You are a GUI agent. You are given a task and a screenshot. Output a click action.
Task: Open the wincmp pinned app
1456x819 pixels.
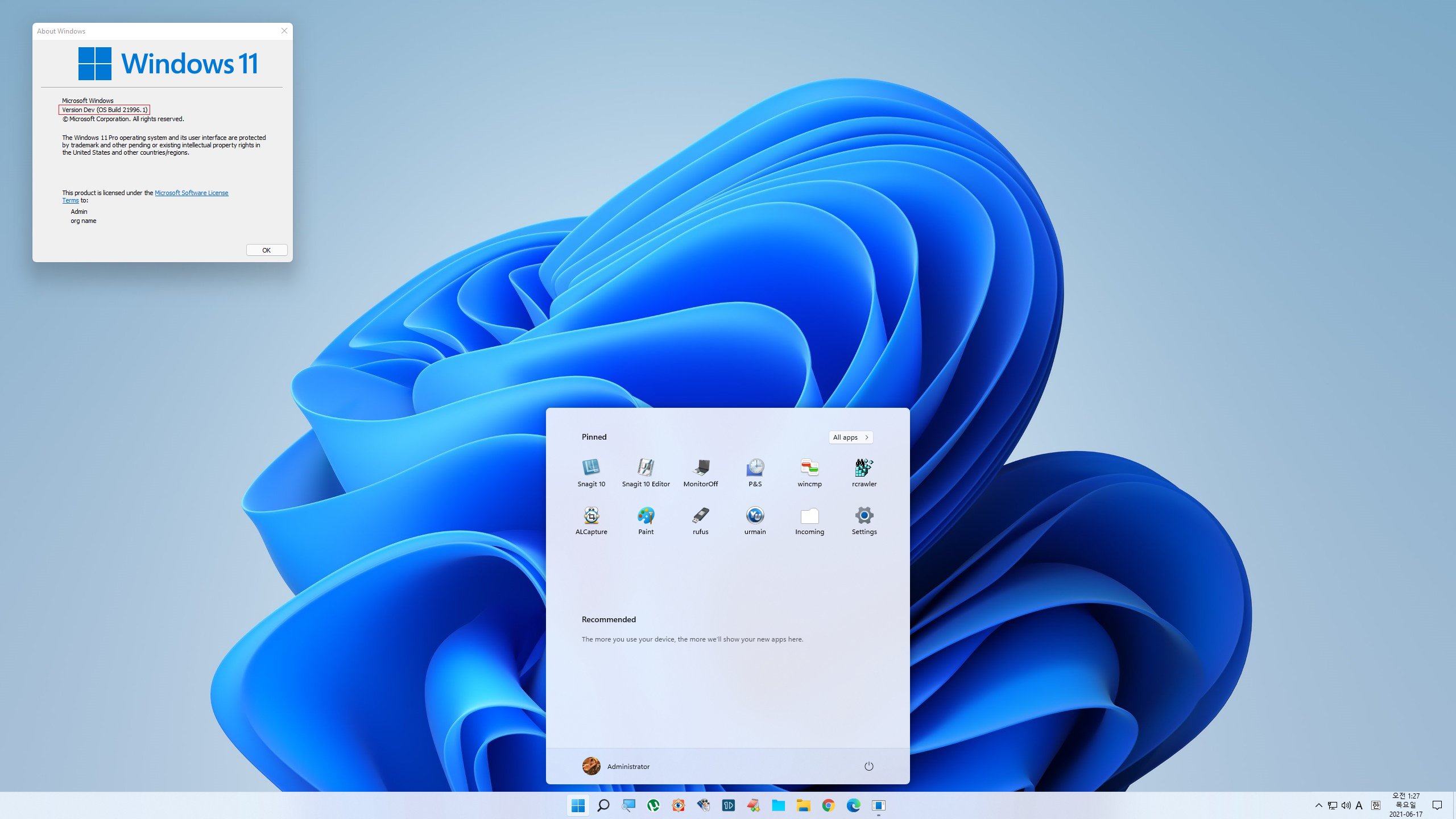coord(809,472)
